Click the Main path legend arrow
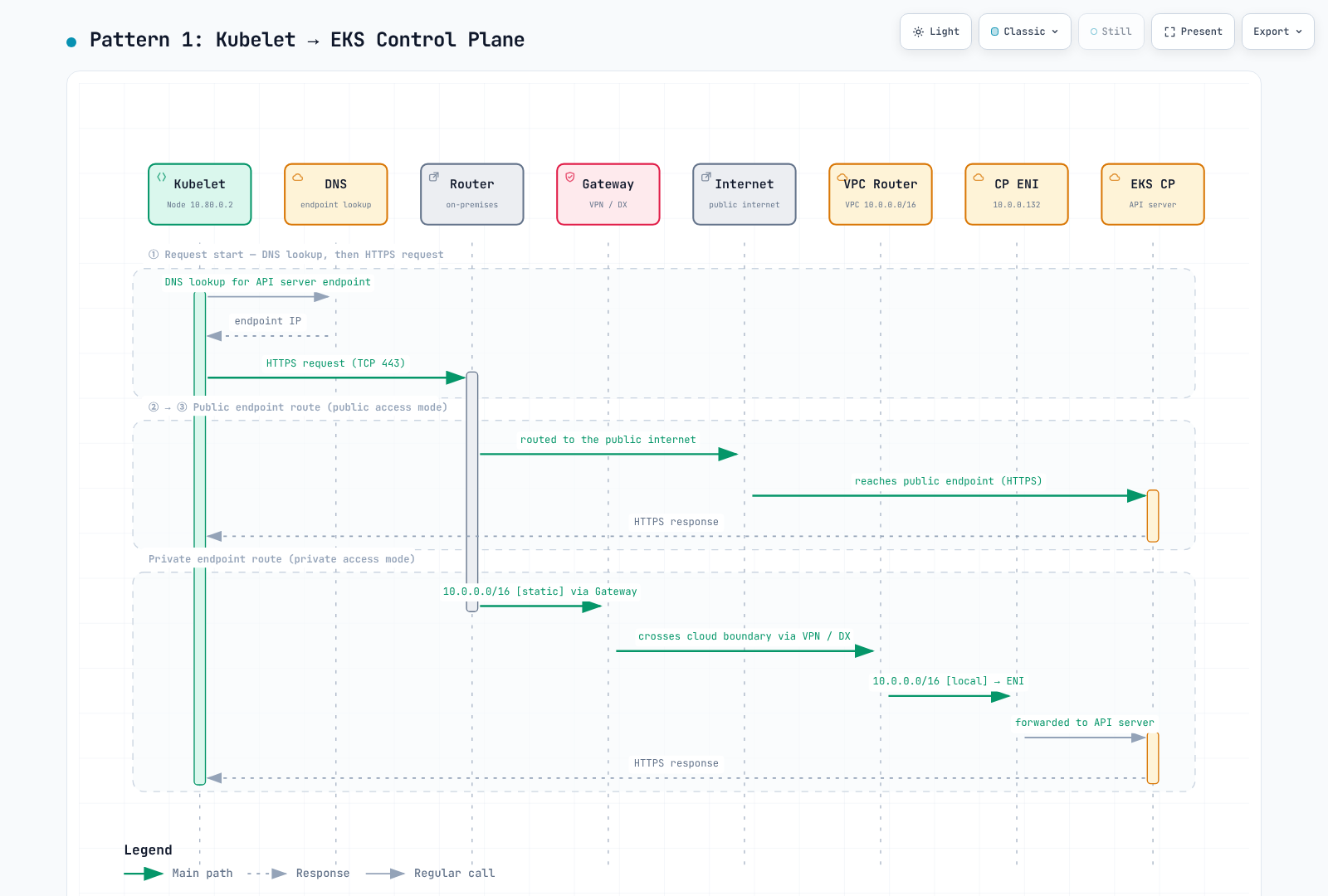The image size is (1328, 896). coord(144,874)
